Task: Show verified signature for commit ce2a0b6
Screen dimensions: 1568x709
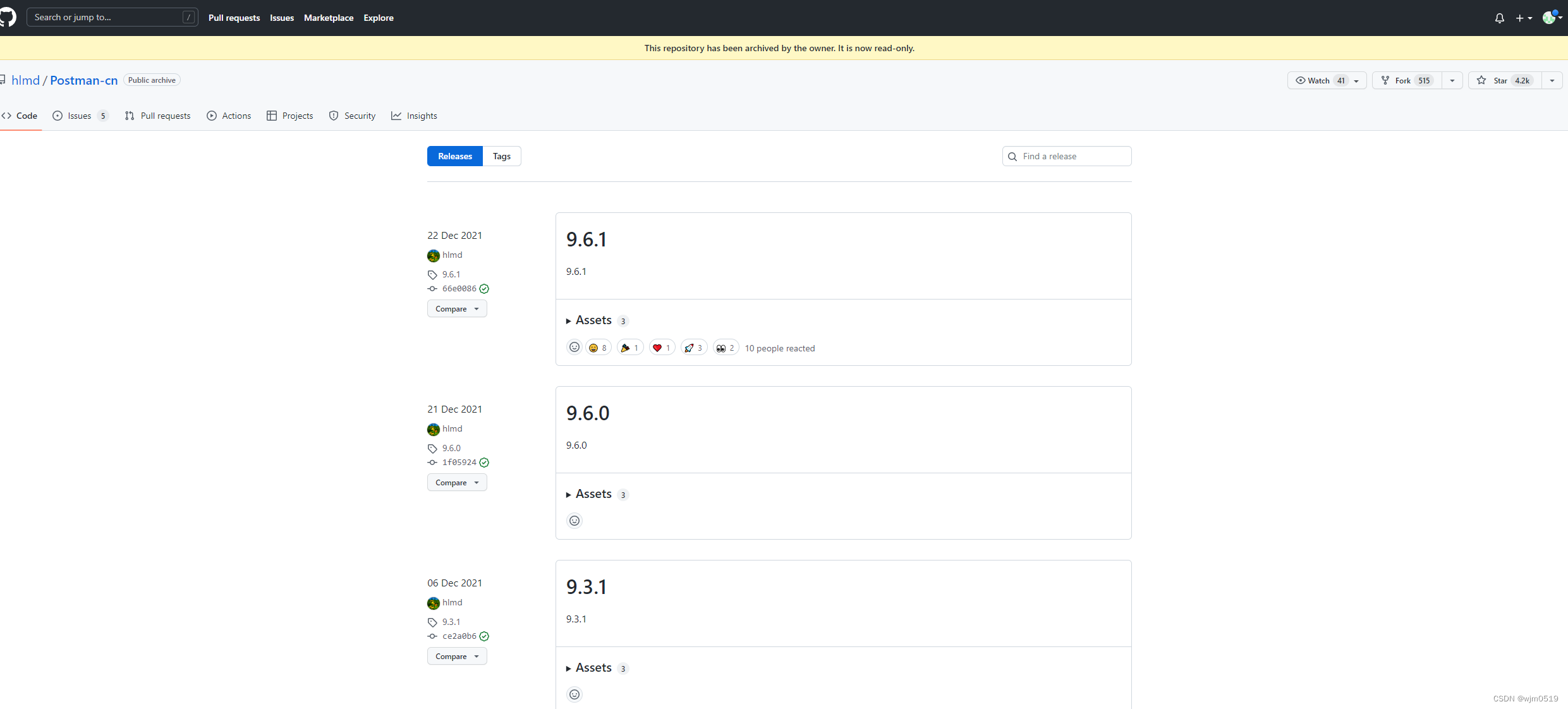Action: [x=484, y=636]
